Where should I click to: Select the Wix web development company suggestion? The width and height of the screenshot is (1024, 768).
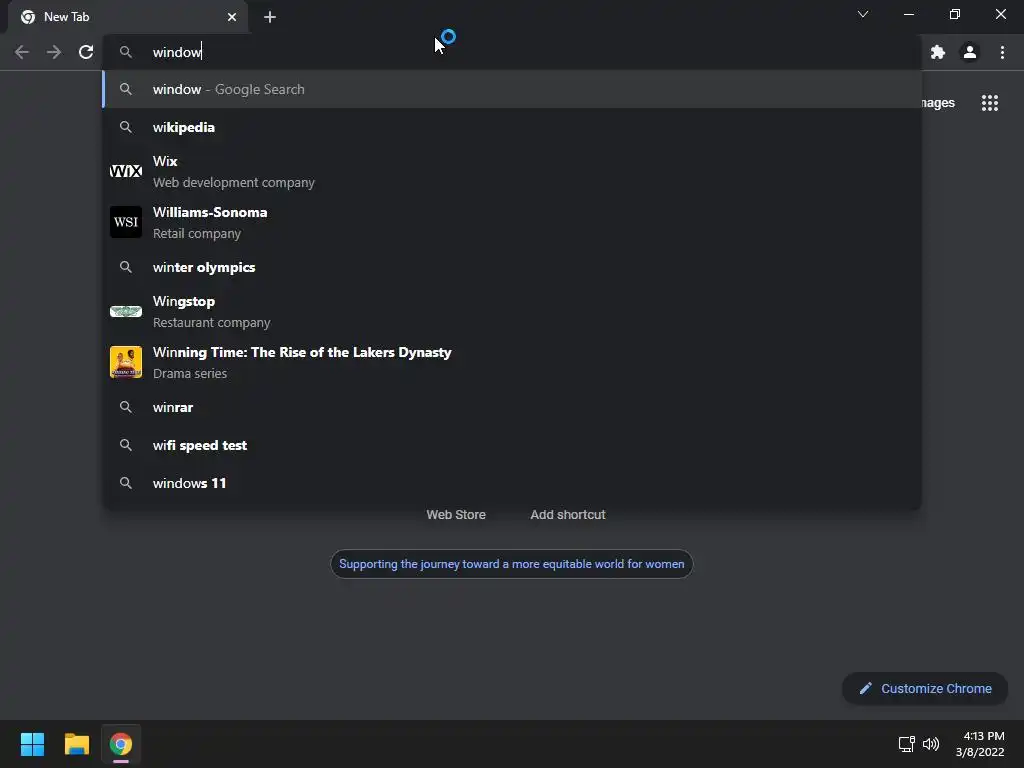(512, 171)
